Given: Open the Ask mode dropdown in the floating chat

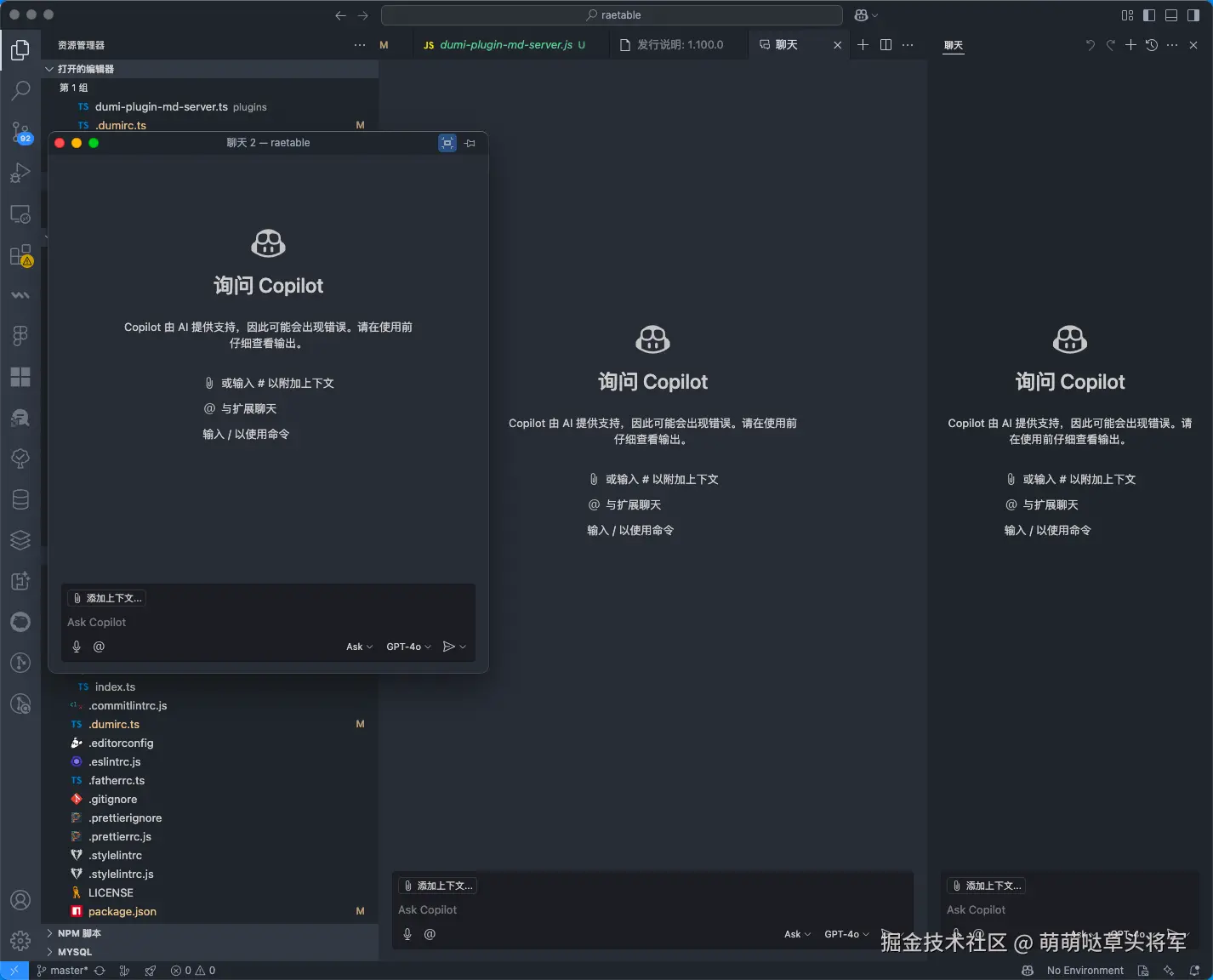Looking at the screenshot, I should 359,647.
